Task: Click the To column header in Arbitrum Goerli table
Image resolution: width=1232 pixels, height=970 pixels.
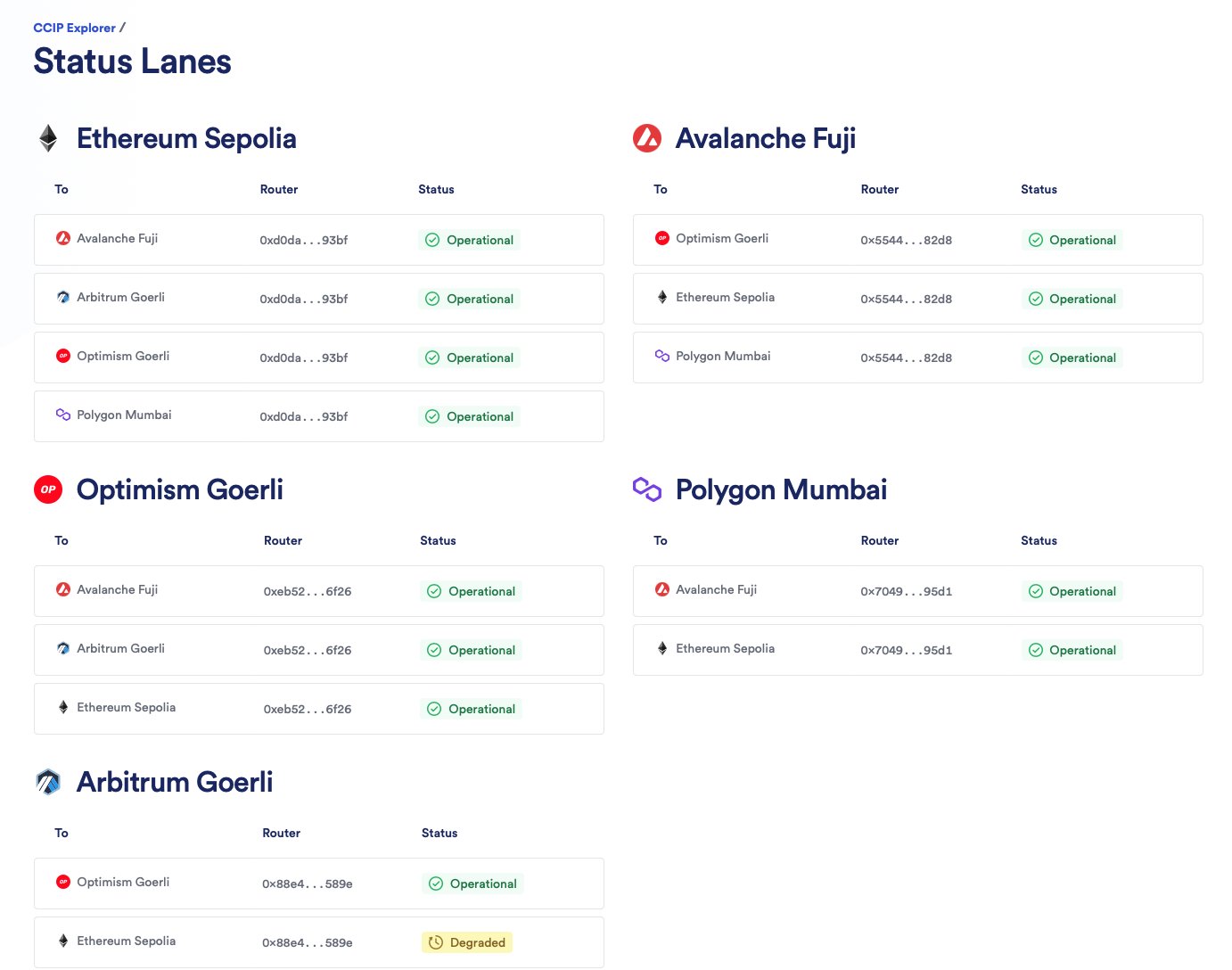Action: [61, 833]
